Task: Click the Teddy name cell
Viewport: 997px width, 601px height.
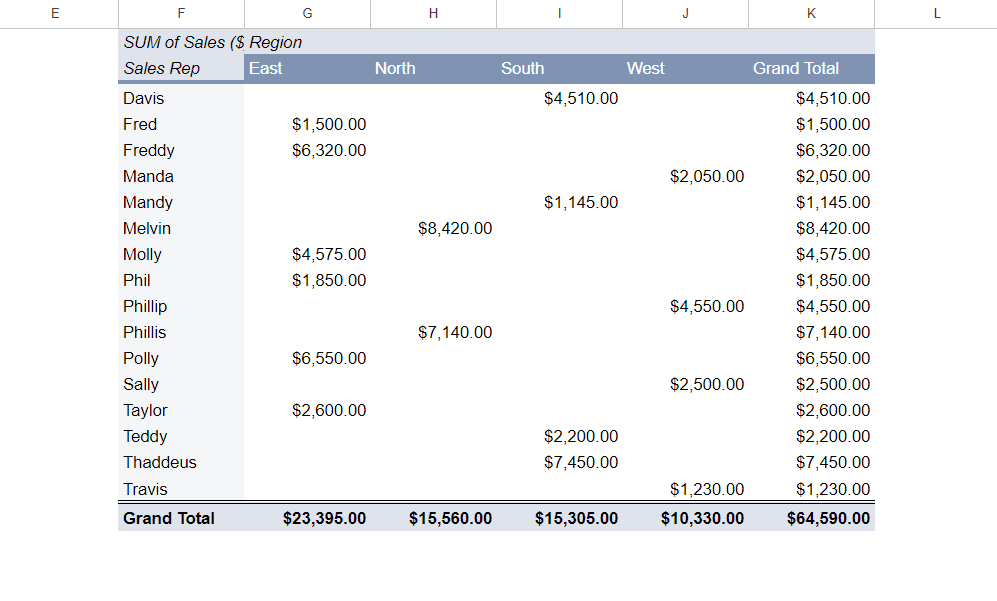Action: pos(181,436)
